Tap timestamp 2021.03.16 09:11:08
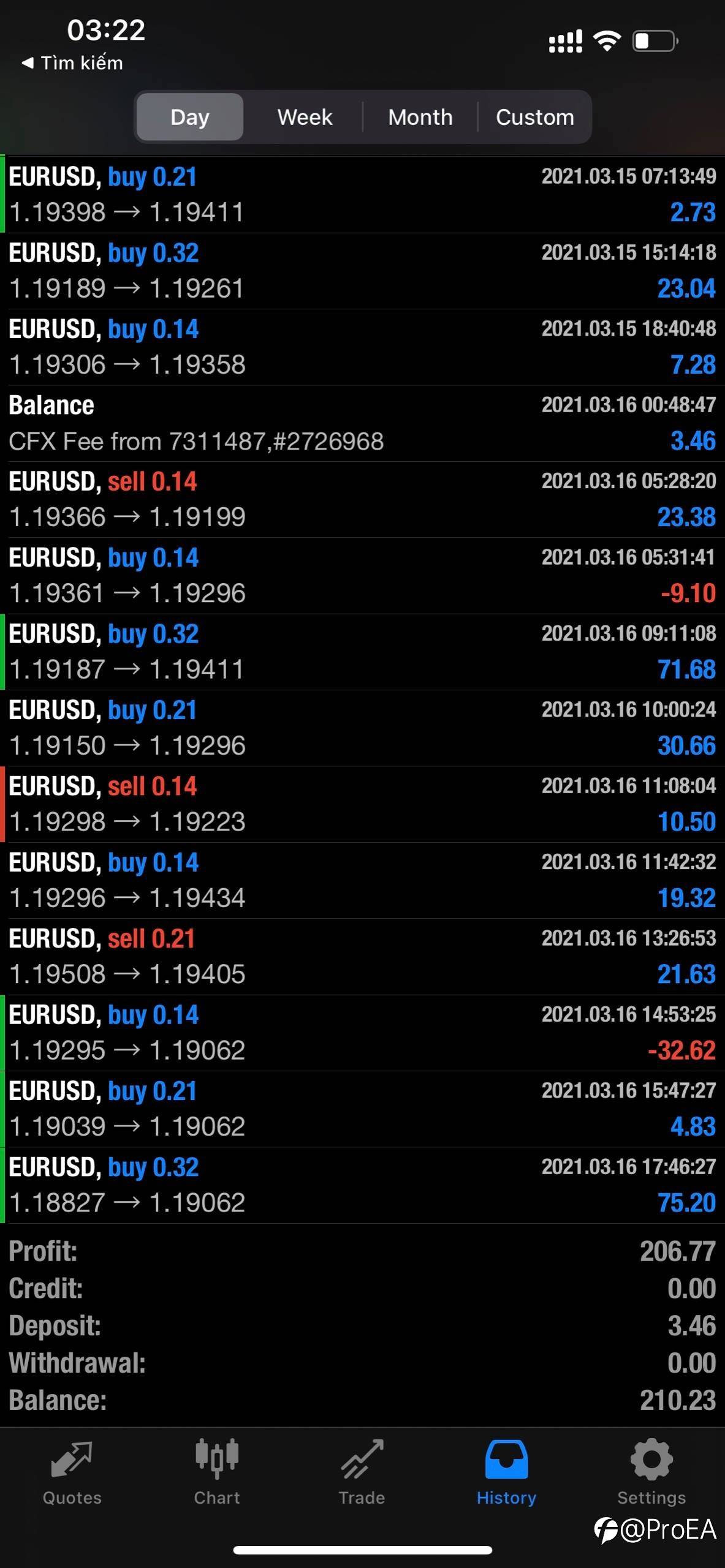The width and height of the screenshot is (725, 1568). [x=629, y=633]
